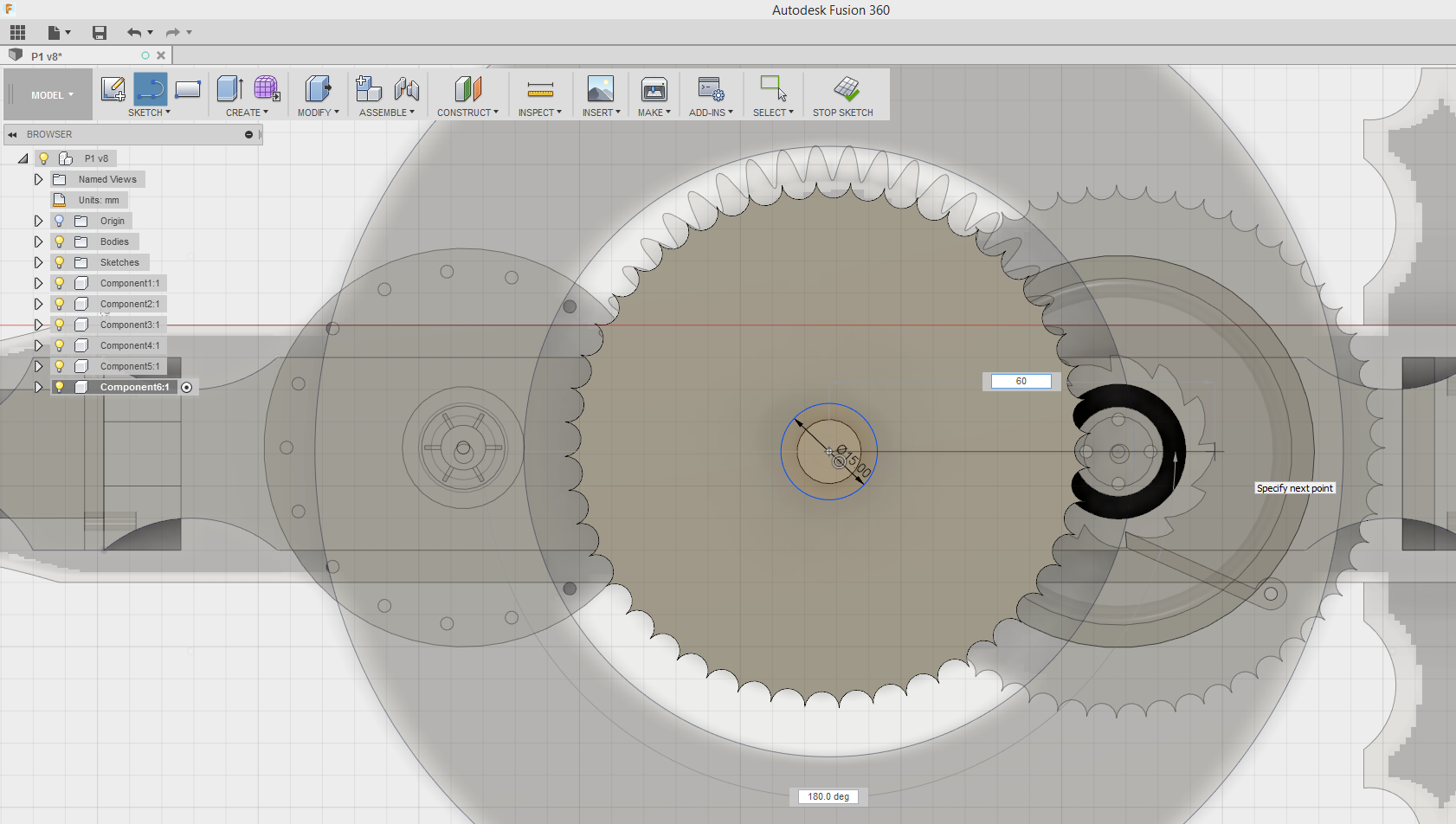Open the CONSTRUCT menu
The height and width of the screenshot is (824, 1456).
[x=467, y=113]
